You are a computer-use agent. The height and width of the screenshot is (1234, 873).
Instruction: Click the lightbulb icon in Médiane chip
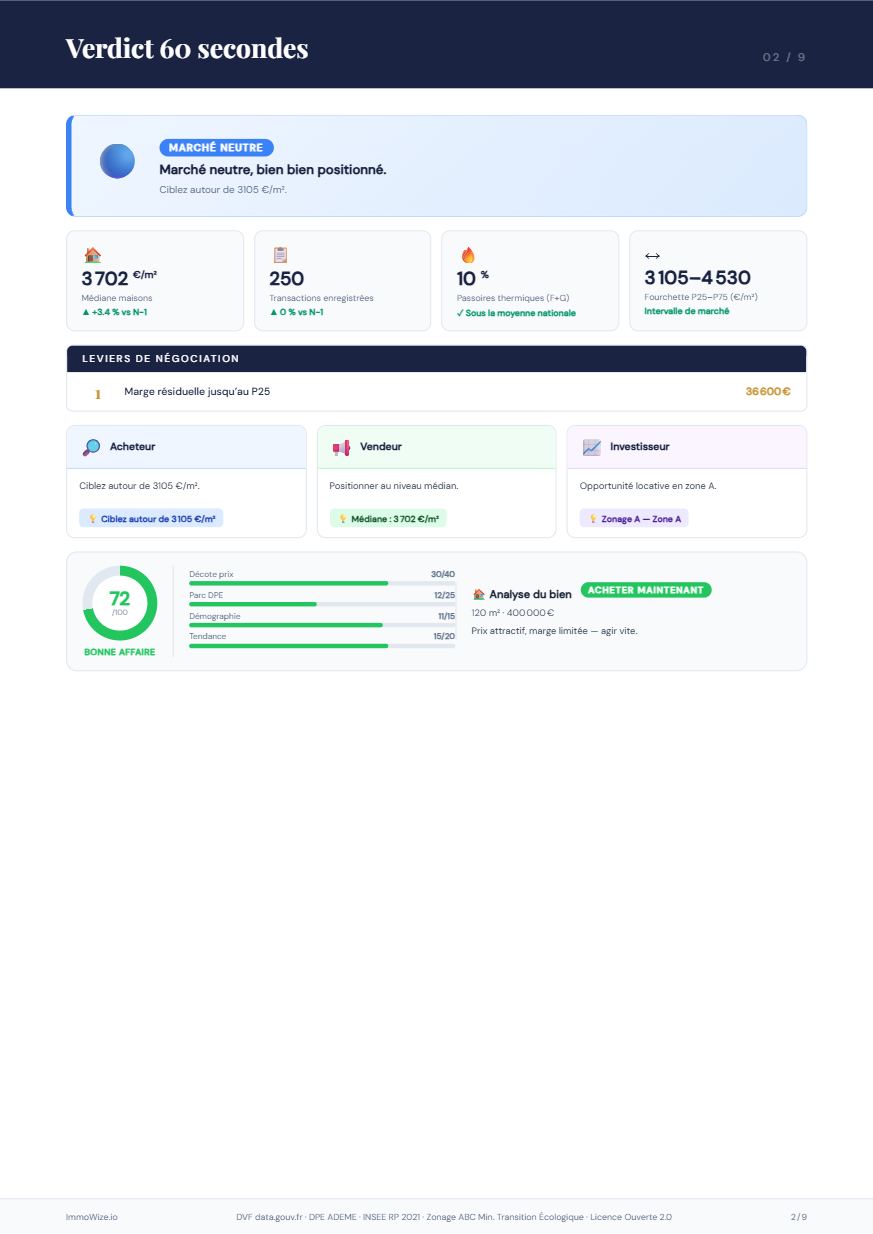point(342,519)
